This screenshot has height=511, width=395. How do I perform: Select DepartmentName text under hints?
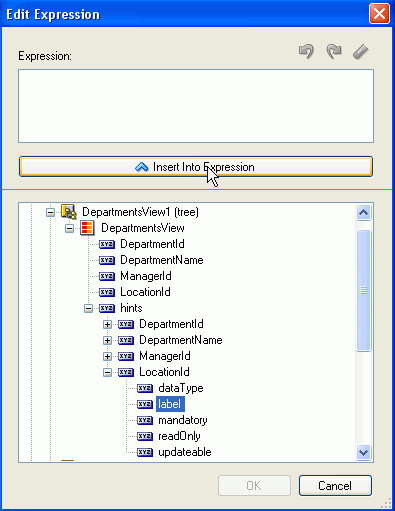181,340
